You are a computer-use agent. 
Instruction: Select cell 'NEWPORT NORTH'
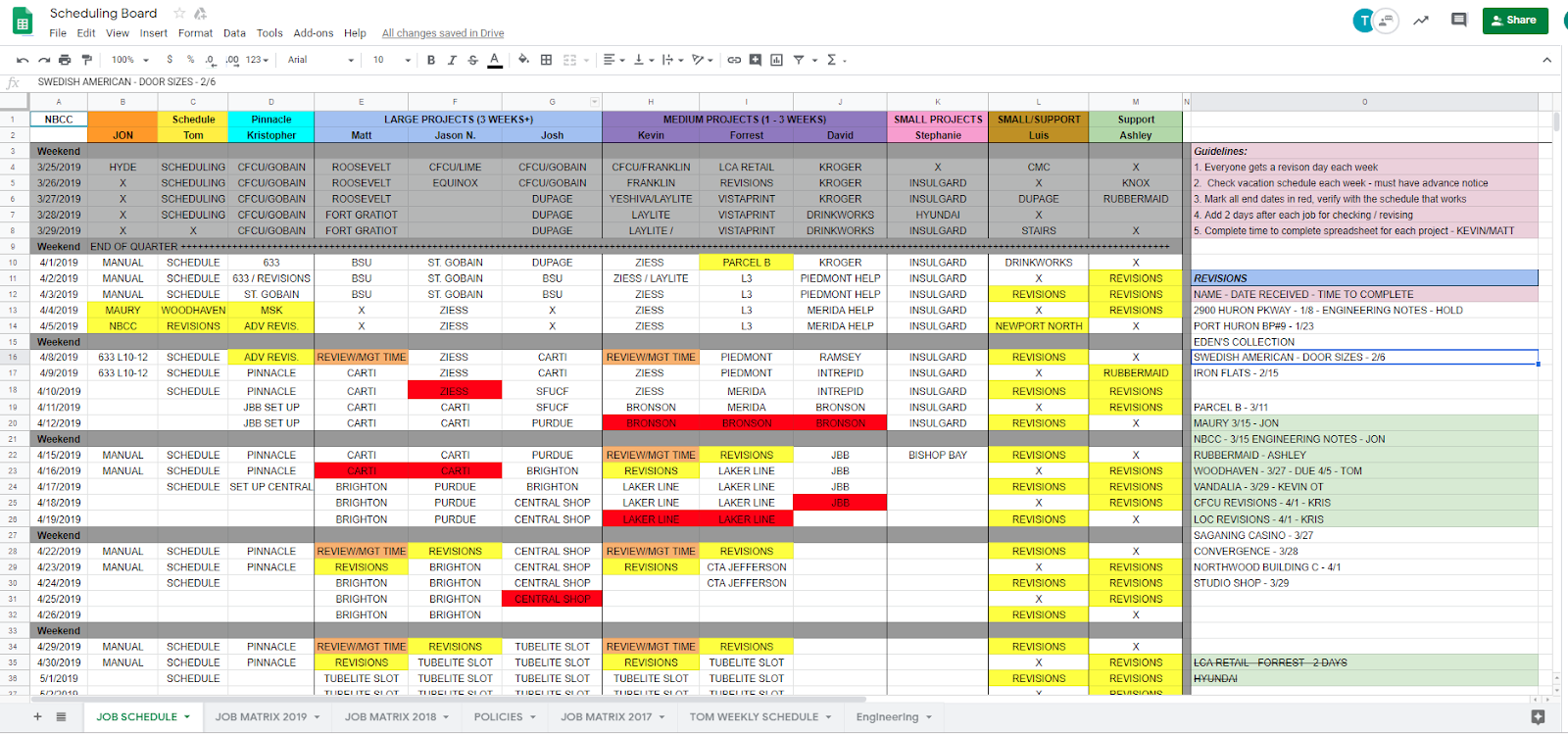click(x=1038, y=326)
